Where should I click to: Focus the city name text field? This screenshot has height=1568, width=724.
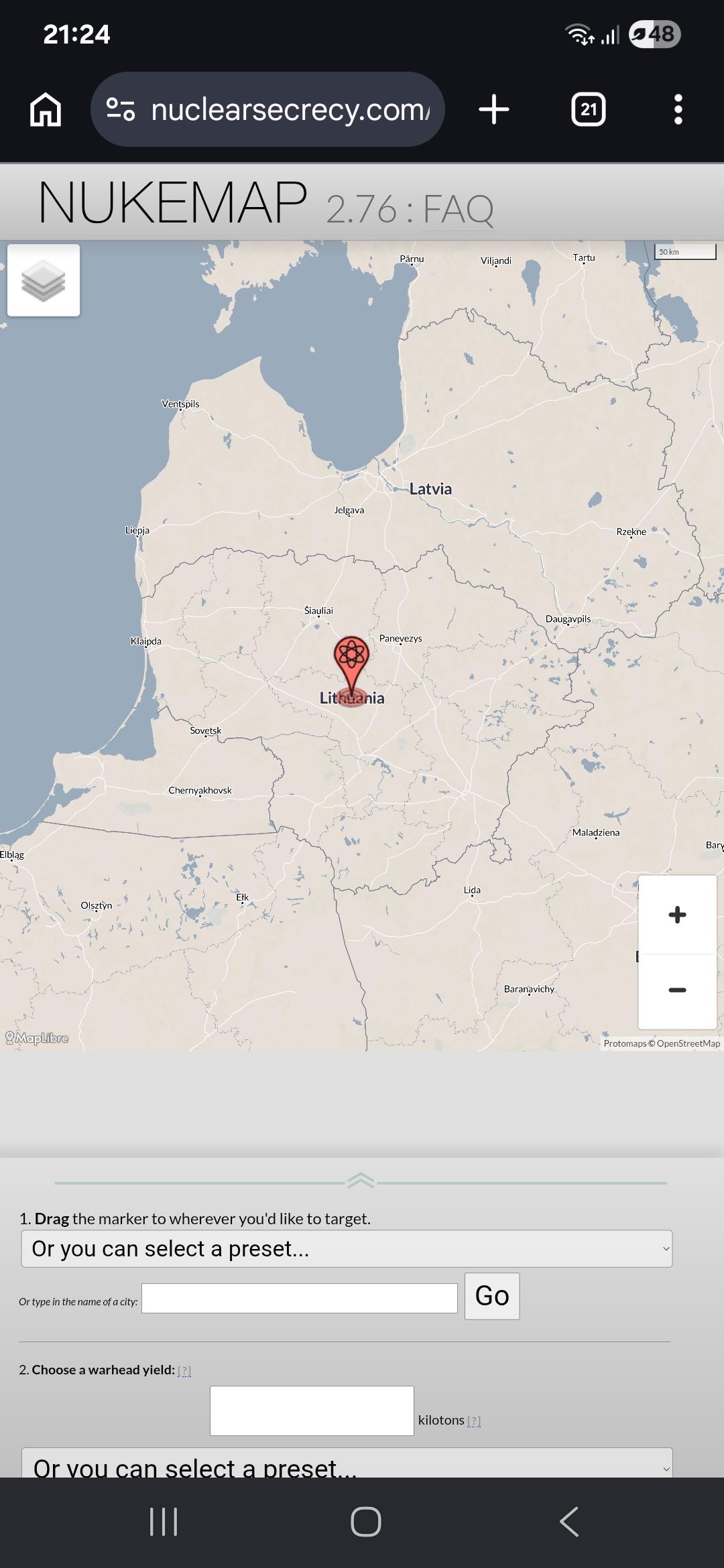(x=300, y=1298)
